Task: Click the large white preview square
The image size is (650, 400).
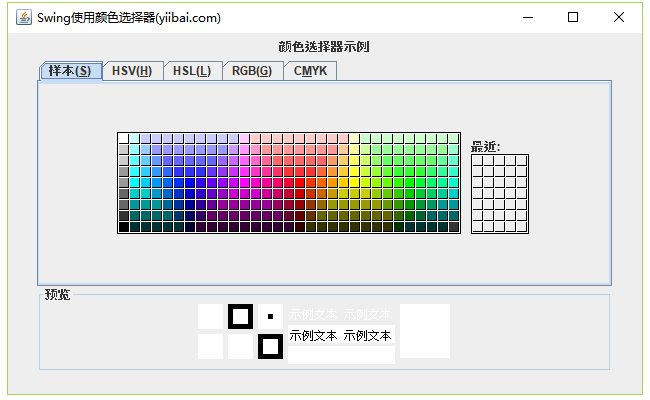Action: tap(425, 331)
